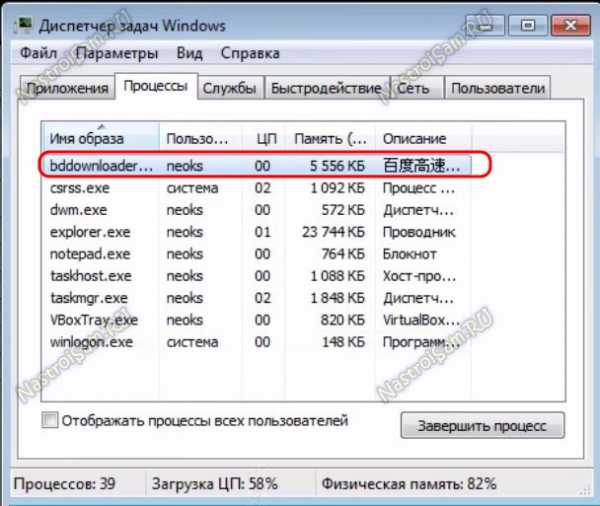Select the taskmgr.exe process
Image resolution: width=600 pixels, height=506 pixels.
coord(256,298)
